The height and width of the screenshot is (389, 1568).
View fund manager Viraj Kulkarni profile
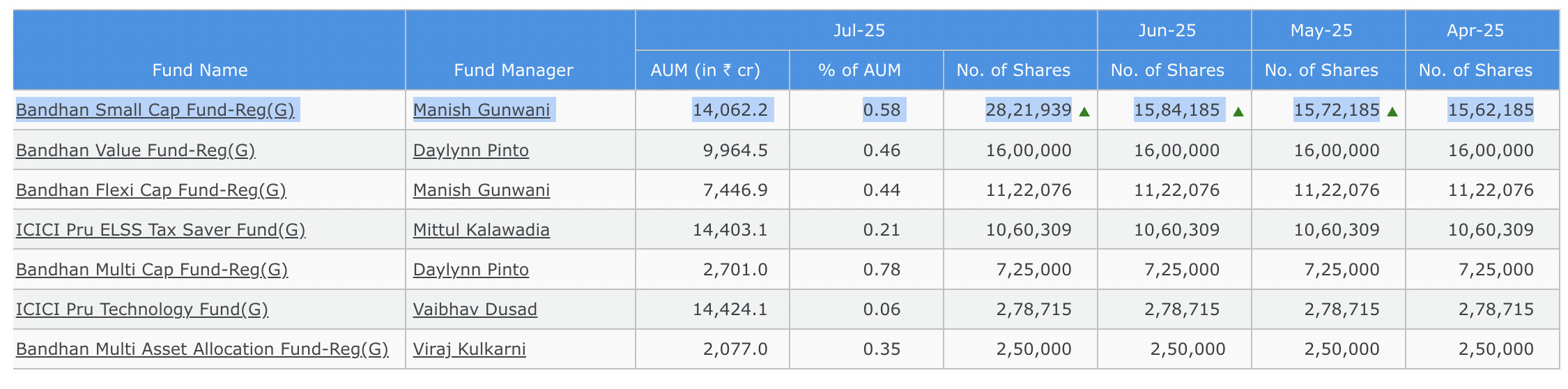point(469,349)
